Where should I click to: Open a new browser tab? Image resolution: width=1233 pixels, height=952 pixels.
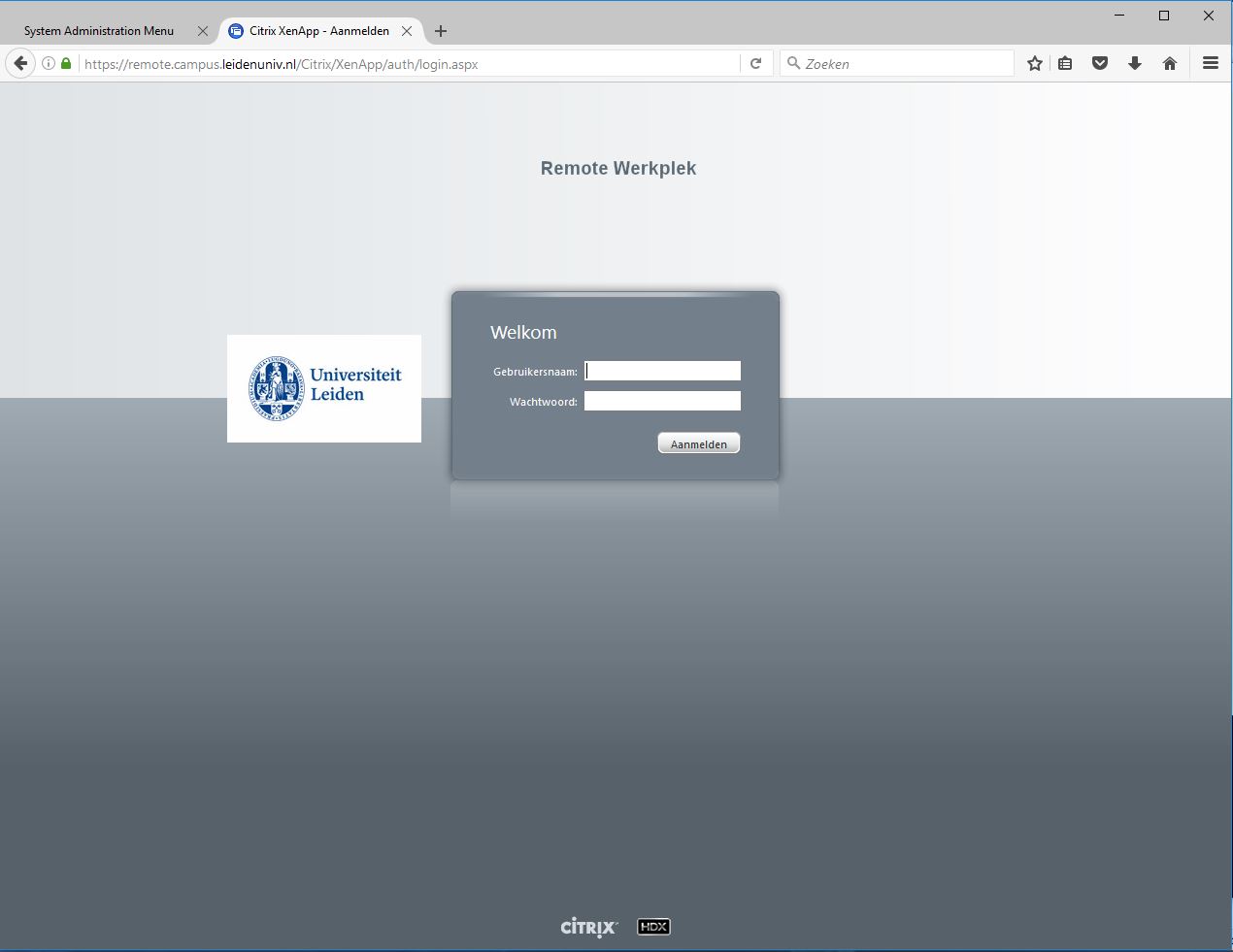[x=441, y=31]
